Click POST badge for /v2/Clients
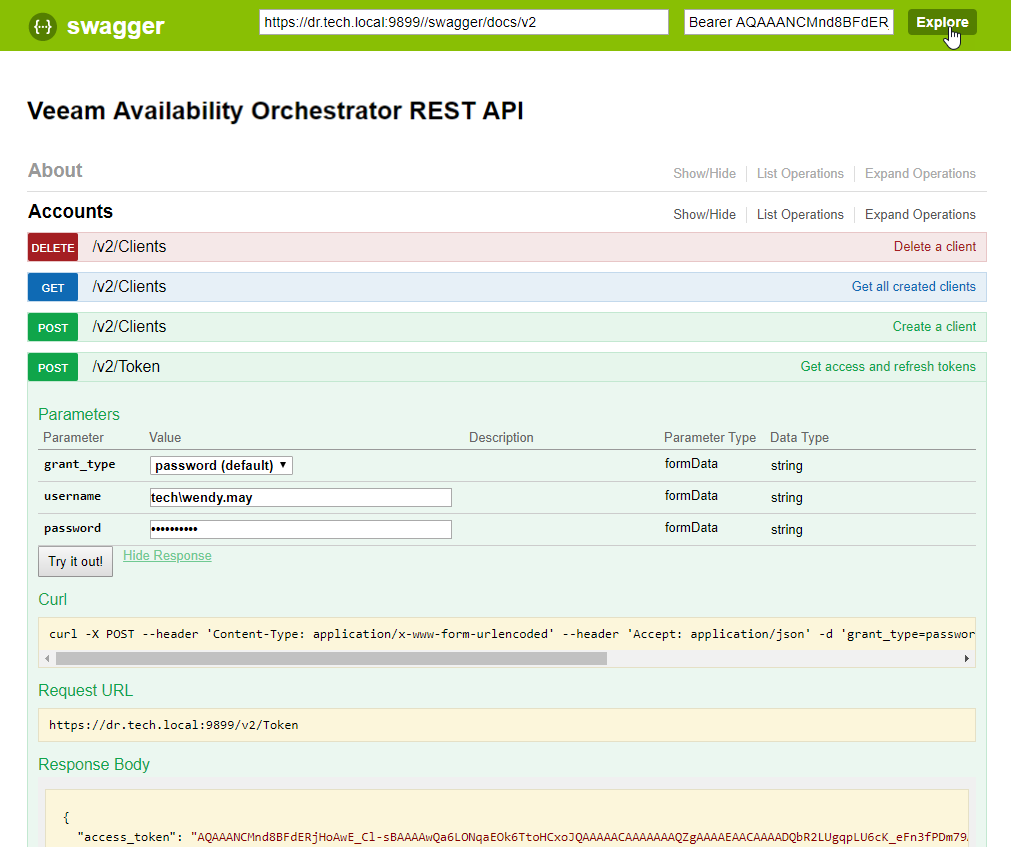The width and height of the screenshot is (1011, 847). click(x=53, y=327)
